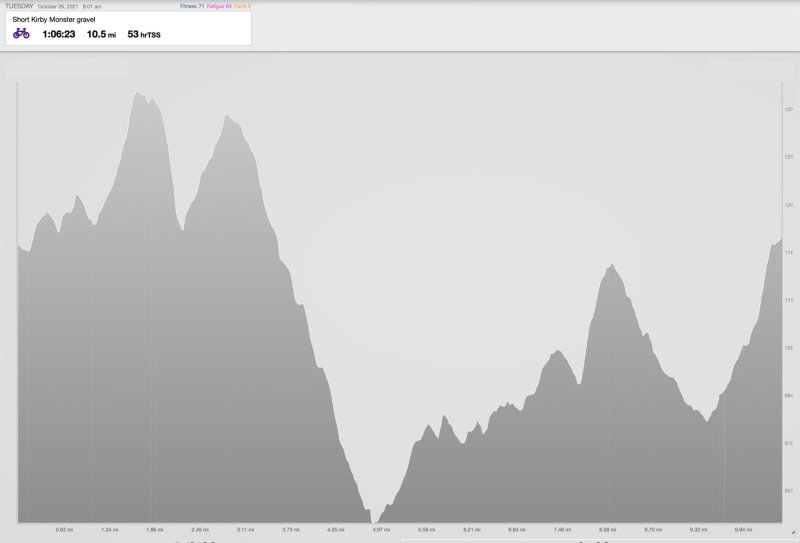Click the '6.84 mi' axis label

pyautogui.click(x=517, y=530)
